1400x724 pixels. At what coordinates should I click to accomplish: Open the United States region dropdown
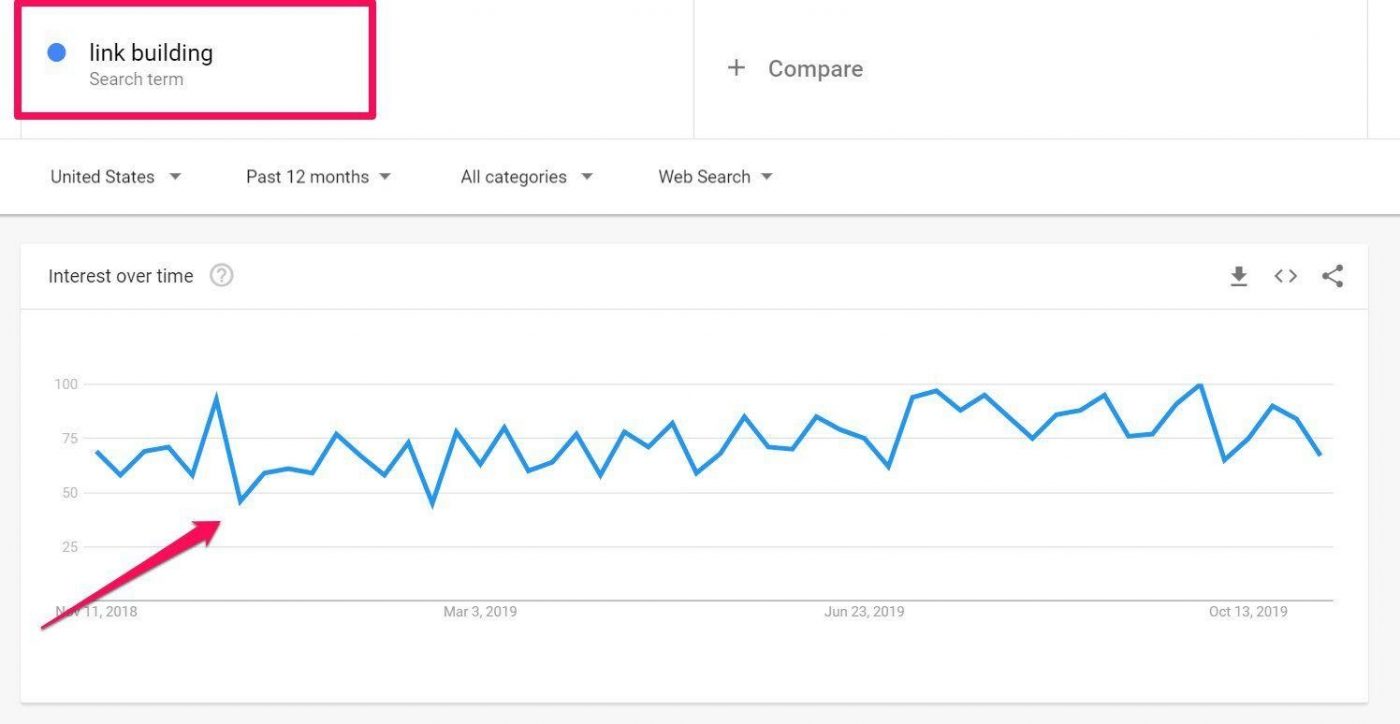coord(116,177)
